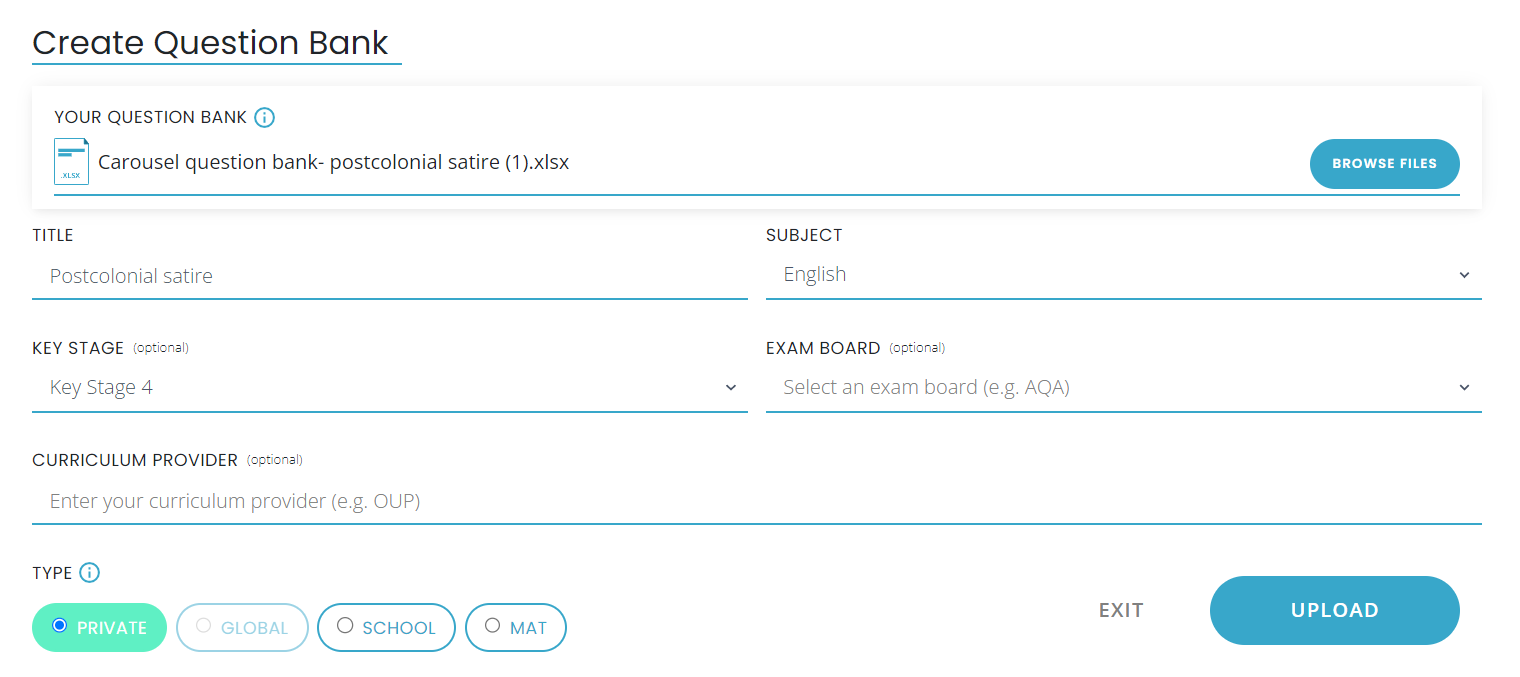The height and width of the screenshot is (677, 1520).
Task: Click the Upload button
Action: click(x=1334, y=610)
